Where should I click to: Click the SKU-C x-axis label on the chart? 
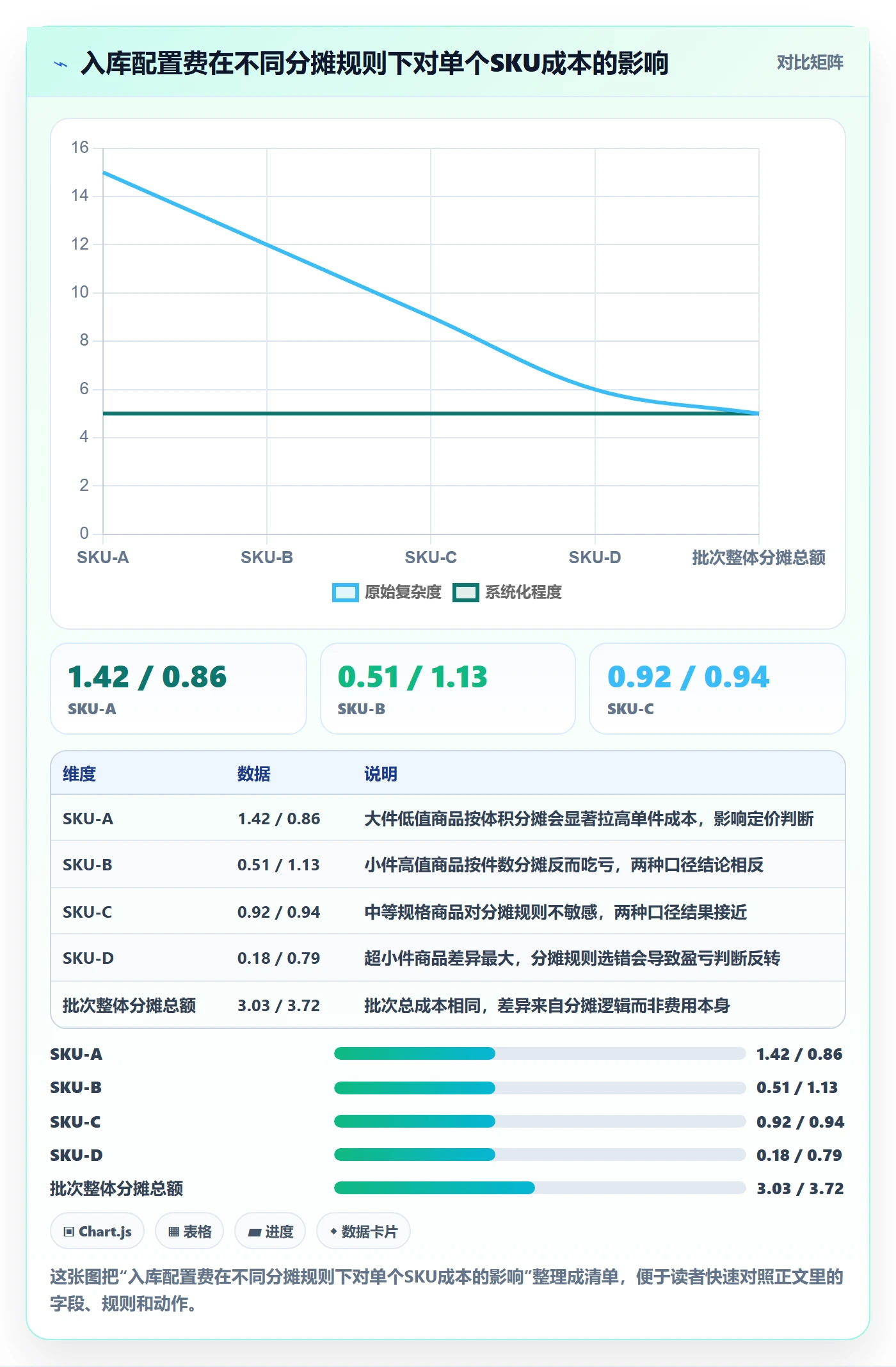[431, 557]
